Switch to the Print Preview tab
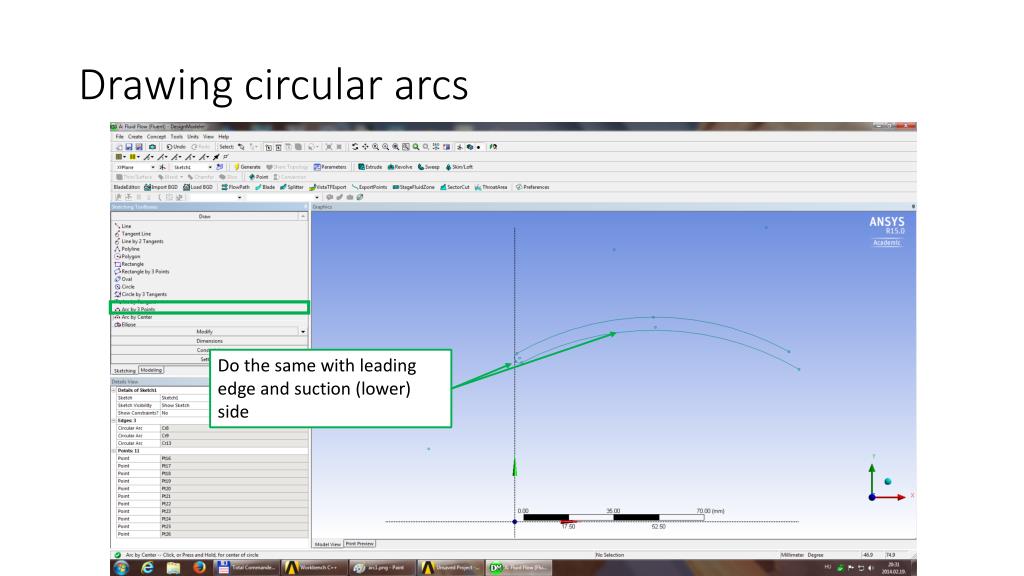 coord(359,544)
